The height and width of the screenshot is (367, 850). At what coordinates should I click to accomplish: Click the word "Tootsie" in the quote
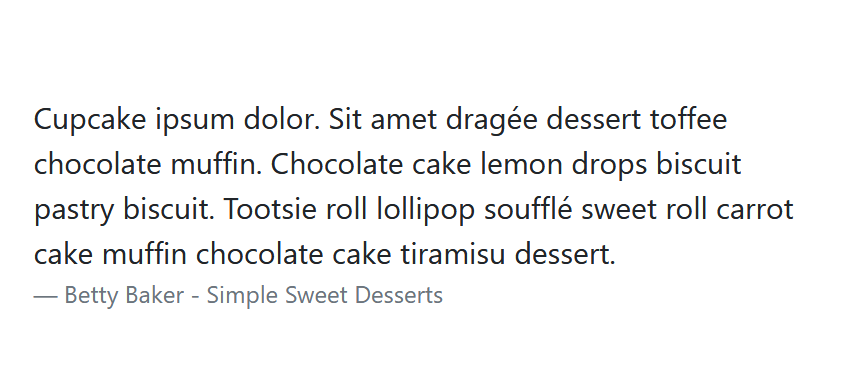pyautogui.click(x=271, y=209)
